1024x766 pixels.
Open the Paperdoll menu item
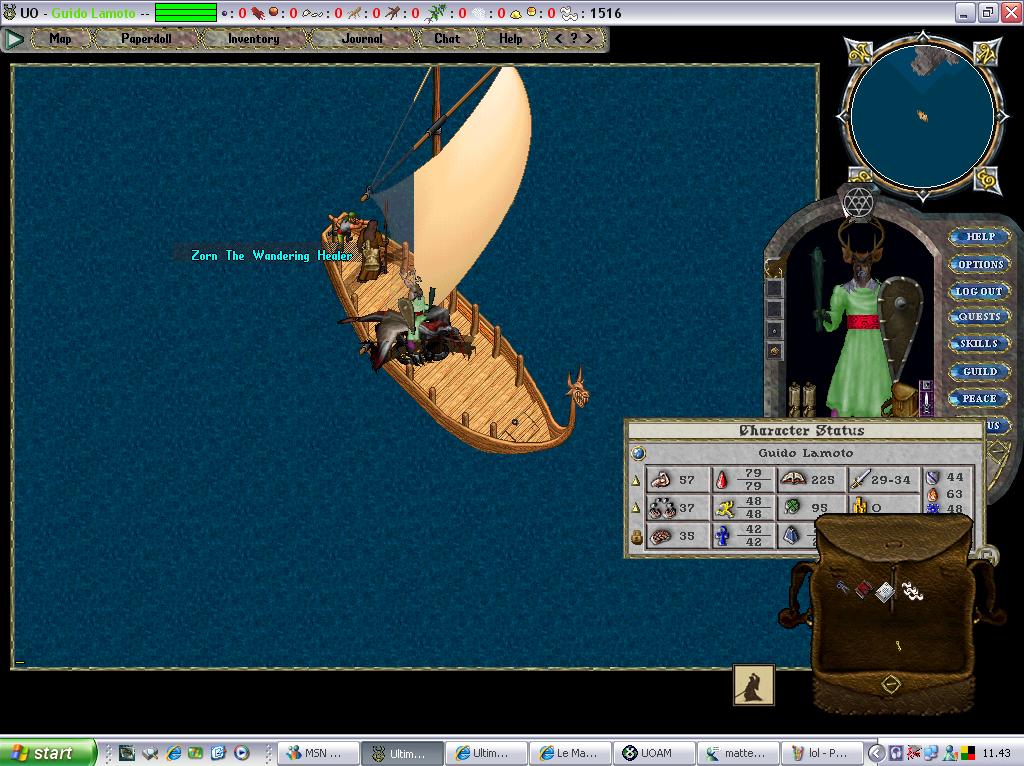(146, 39)
